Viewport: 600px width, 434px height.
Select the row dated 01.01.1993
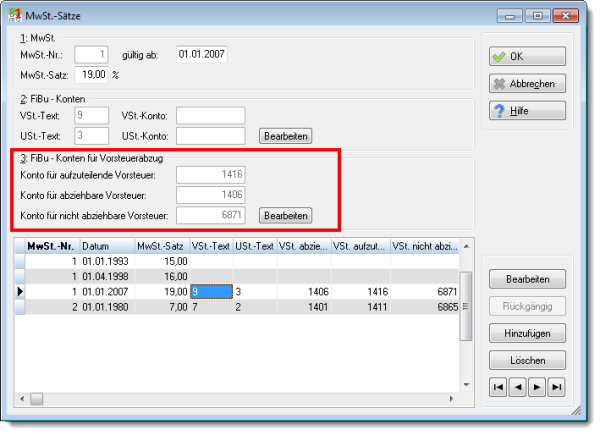click(x=237, y=261)
